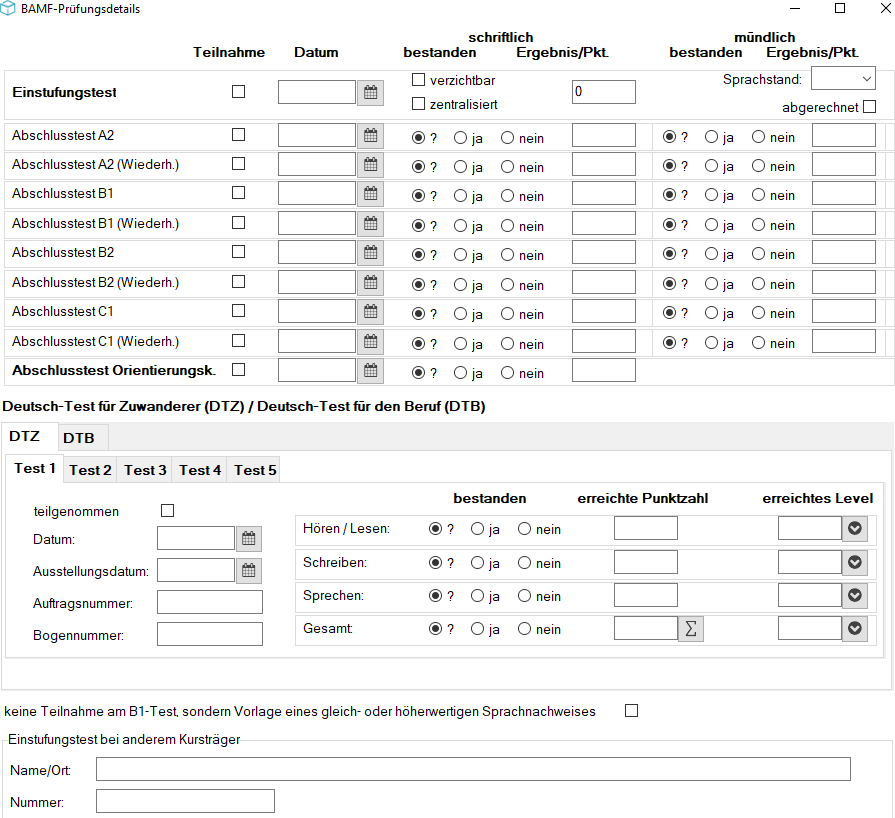Open calendar picker for Abschlusstest B2 date
Screen dimensions: 895x818
(x=370, y=253)
